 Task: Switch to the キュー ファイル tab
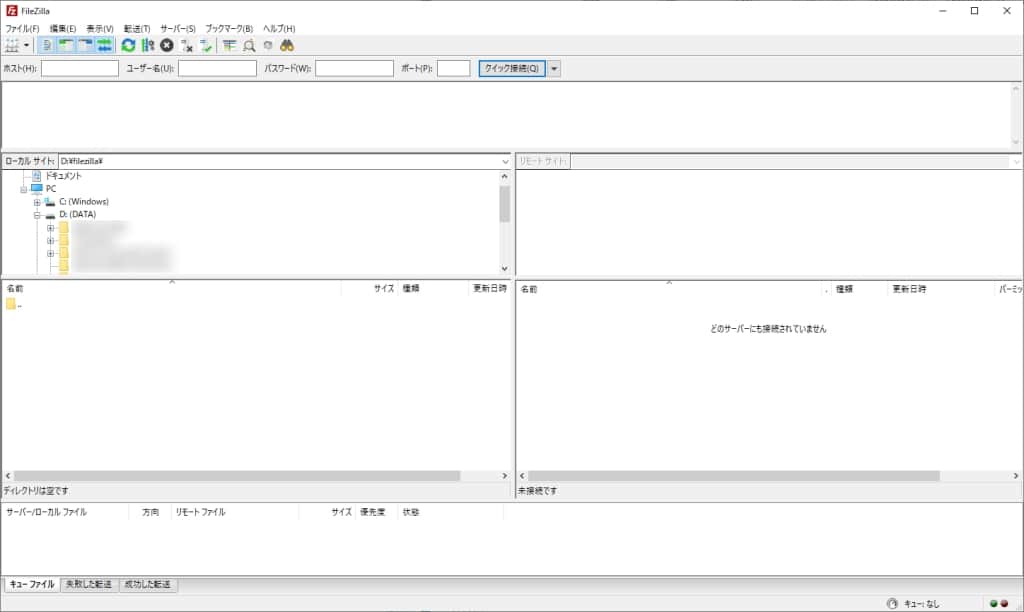(x=32, y=585)
